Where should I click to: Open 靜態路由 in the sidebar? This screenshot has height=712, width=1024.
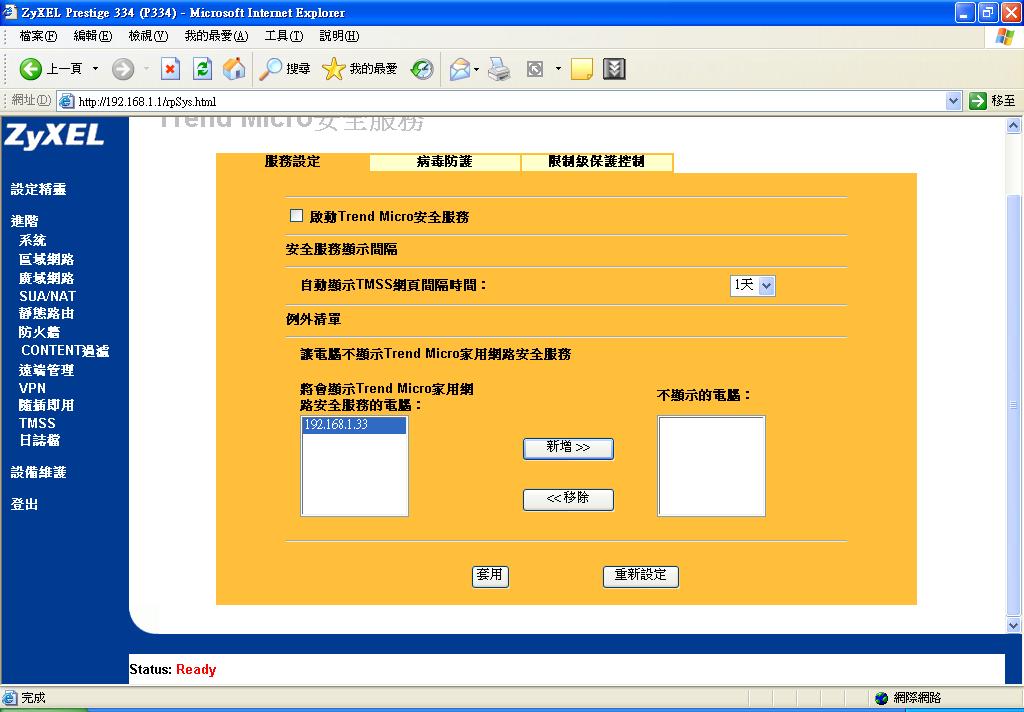[x=46, y=314]
